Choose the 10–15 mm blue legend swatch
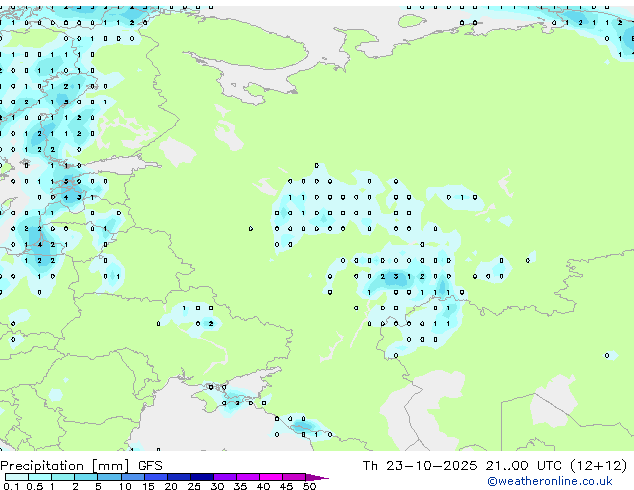The height and width of the screenshot is (490, 634). (132, 477)
